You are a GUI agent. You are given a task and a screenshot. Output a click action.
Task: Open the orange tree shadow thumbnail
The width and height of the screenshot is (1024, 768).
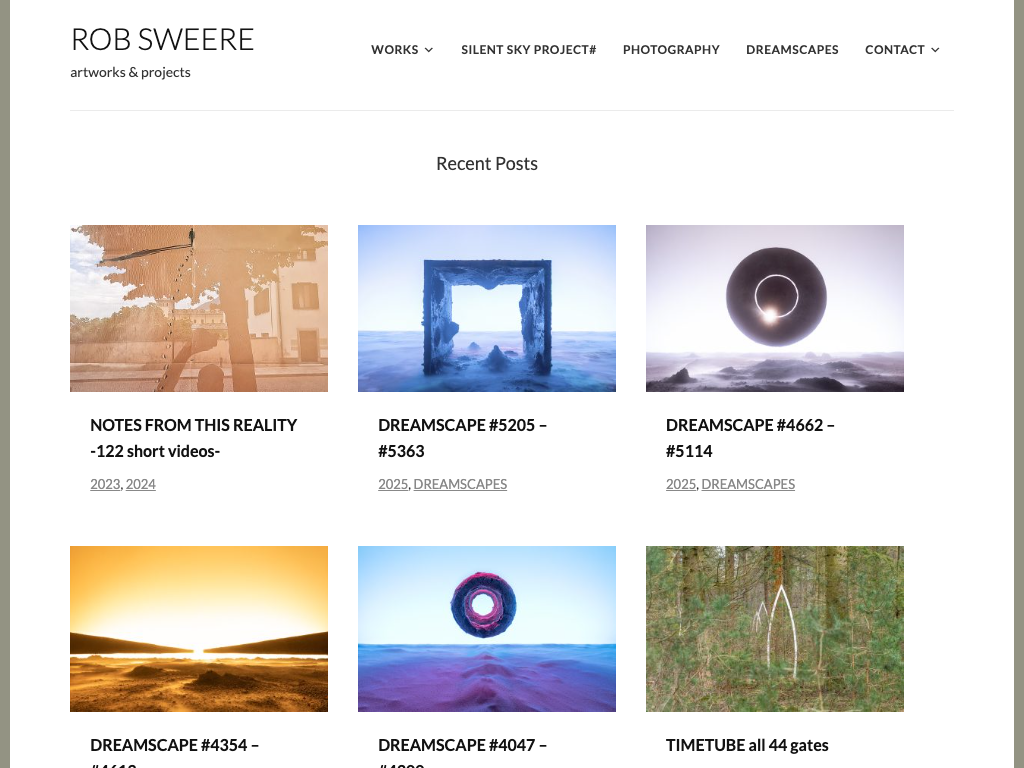tap(199, 308)
